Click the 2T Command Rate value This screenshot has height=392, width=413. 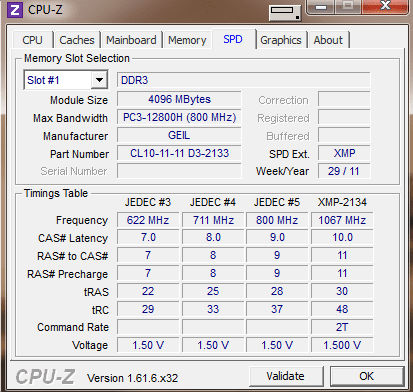[x=342, y=327]
